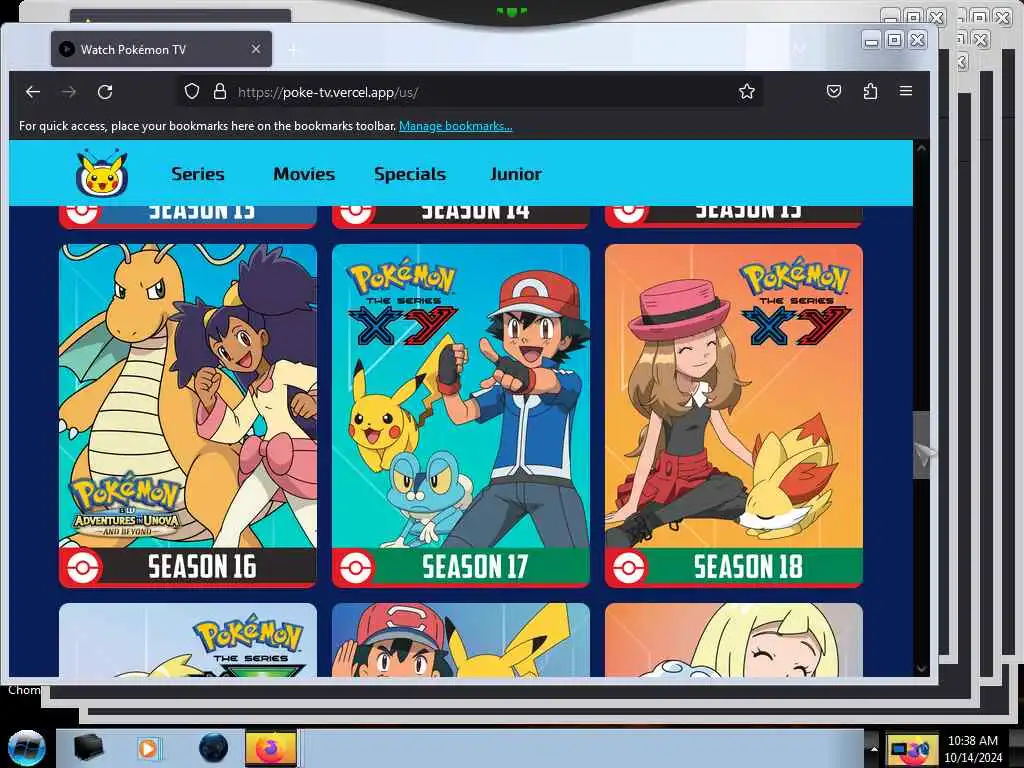This screenshot has height=768, width=1024.
Task: Open the List all tabs dropdown arrow
Action: point(799,48)
